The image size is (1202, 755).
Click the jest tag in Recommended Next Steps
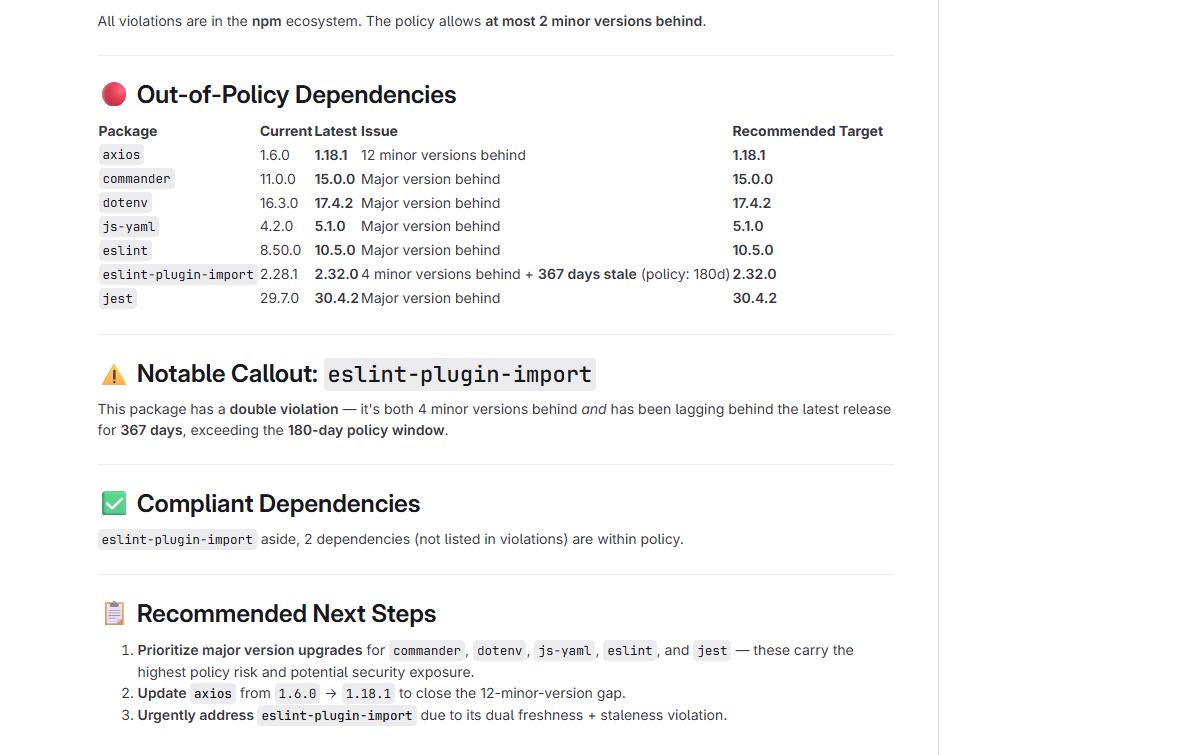712,650
